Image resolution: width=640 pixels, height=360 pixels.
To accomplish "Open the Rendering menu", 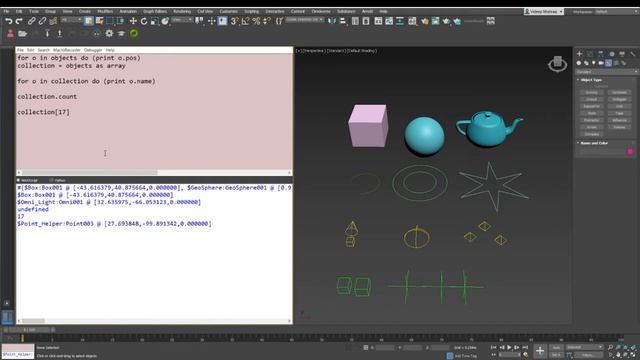I will point(182,11).
